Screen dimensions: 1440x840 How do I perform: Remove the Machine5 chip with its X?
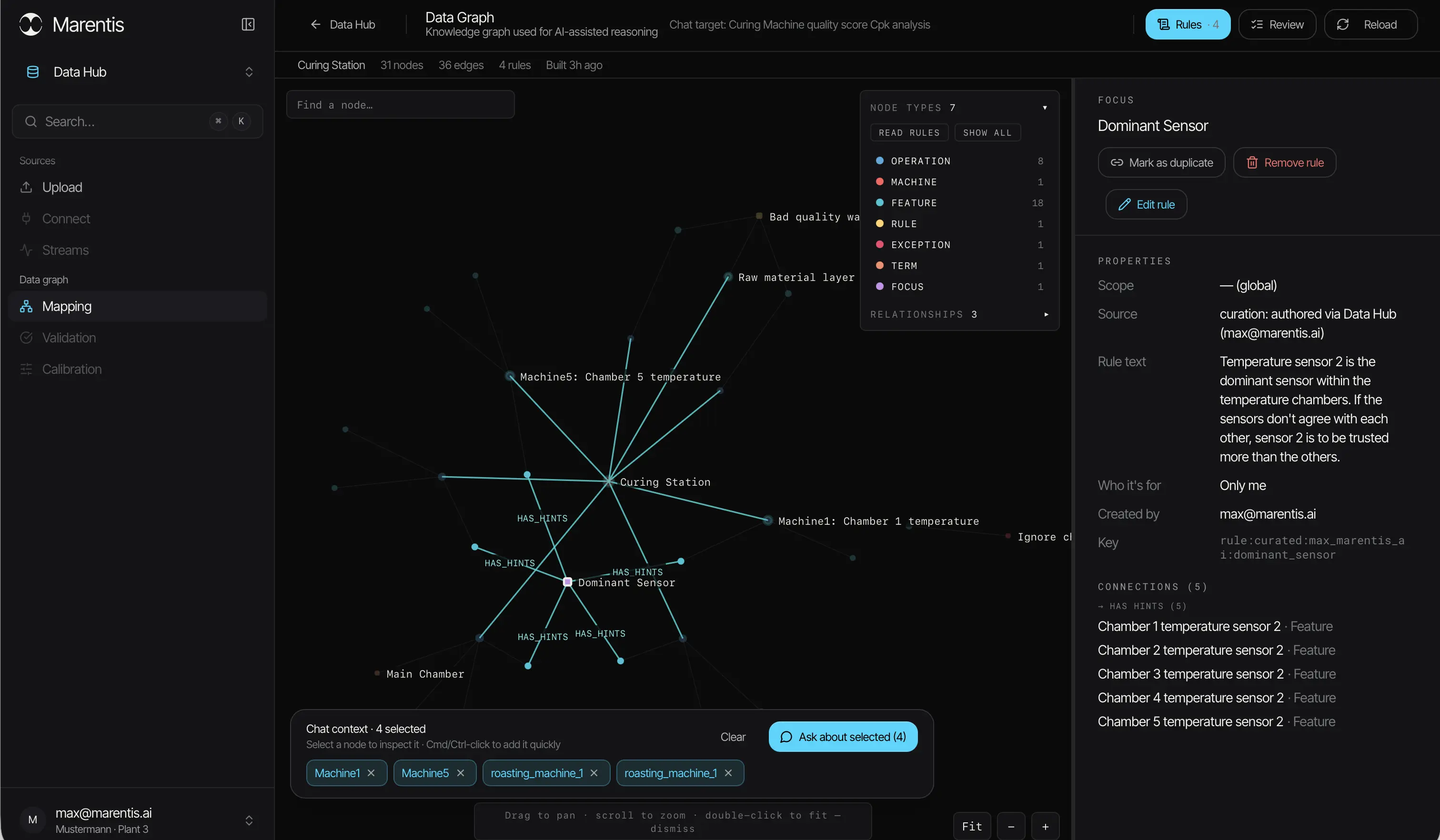[461, 773]
